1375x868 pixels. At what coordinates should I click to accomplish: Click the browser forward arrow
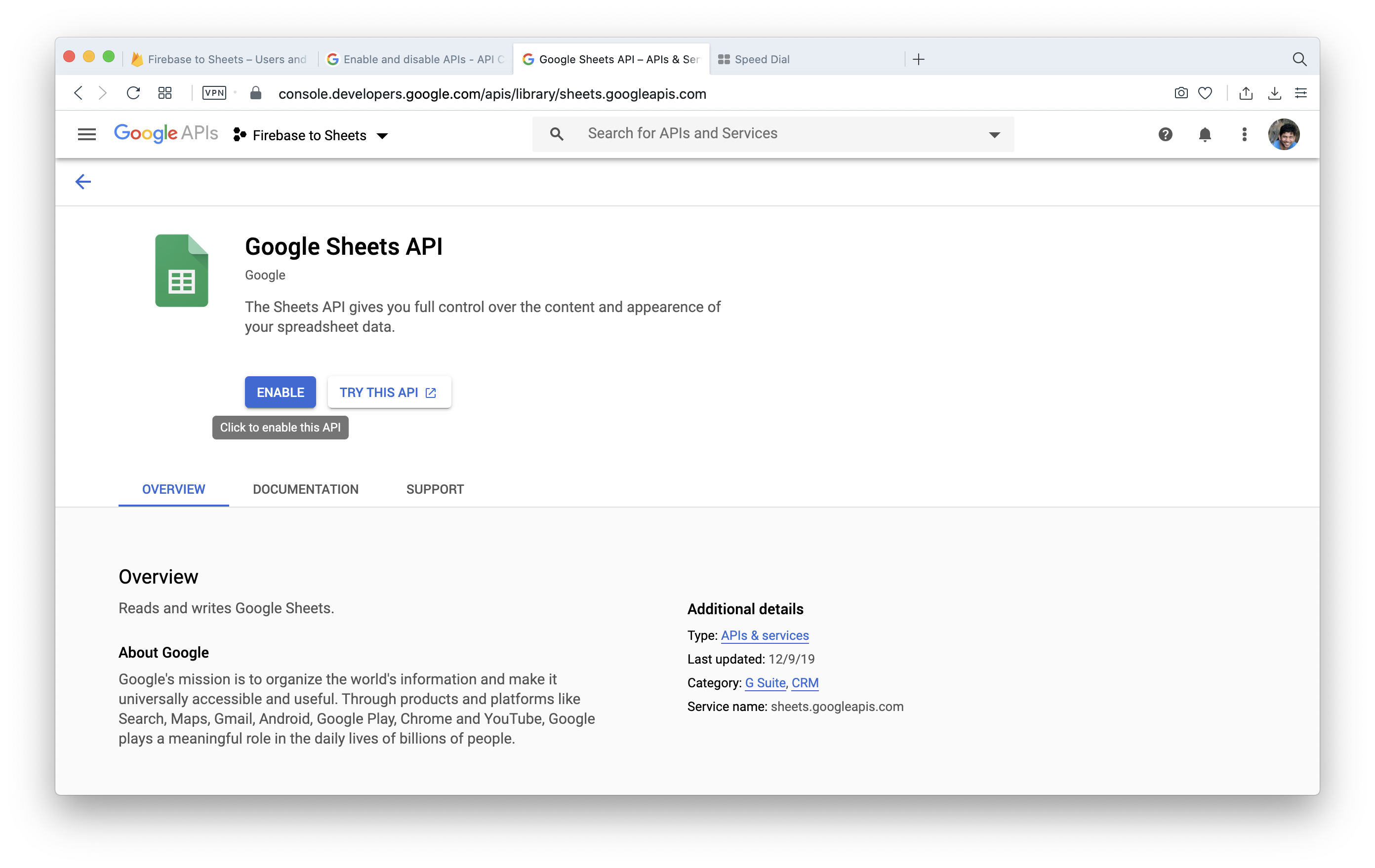click(102, 93)
